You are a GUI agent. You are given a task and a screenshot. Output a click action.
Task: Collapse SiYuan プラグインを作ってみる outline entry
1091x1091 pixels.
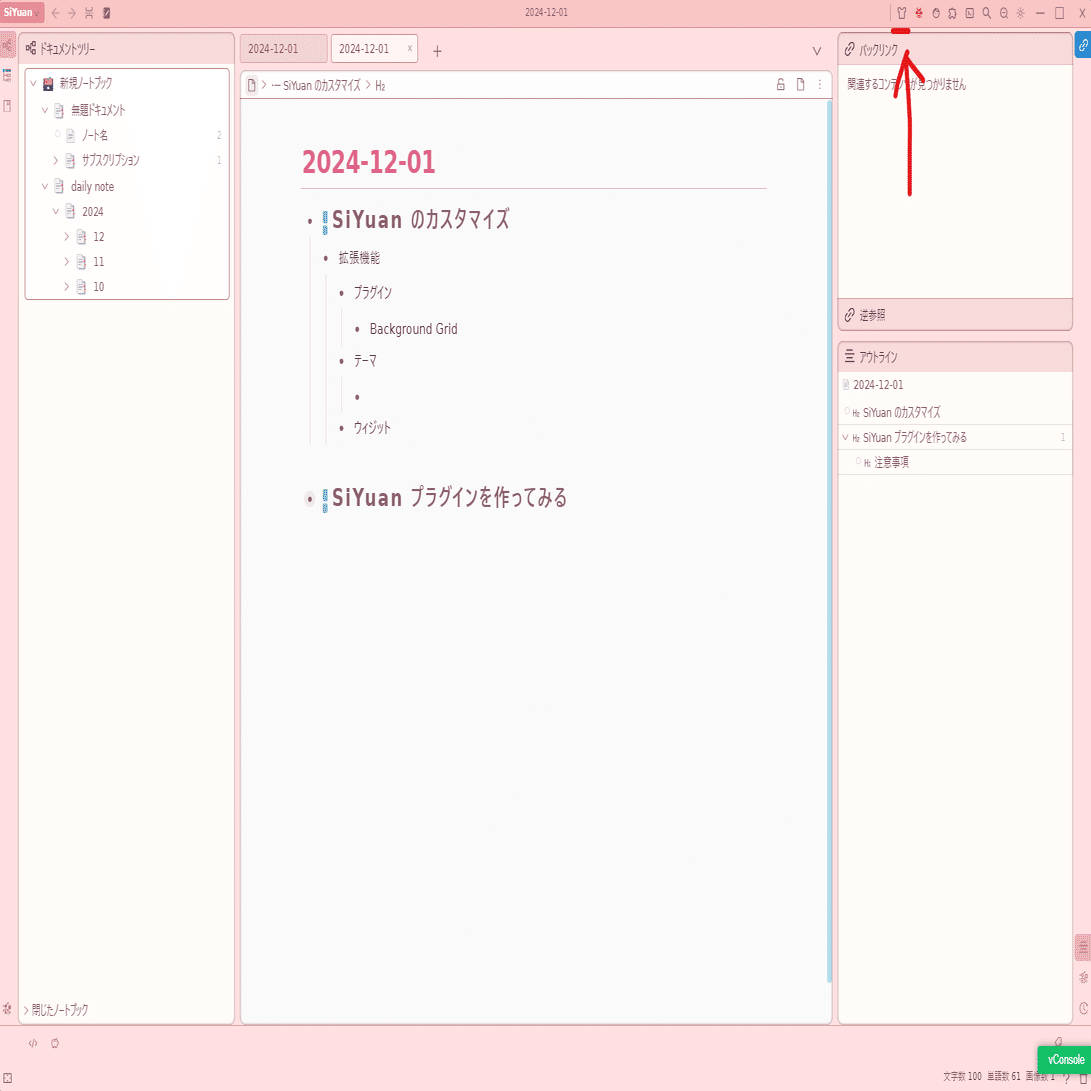pyautogui.click(x=845, y=438)
